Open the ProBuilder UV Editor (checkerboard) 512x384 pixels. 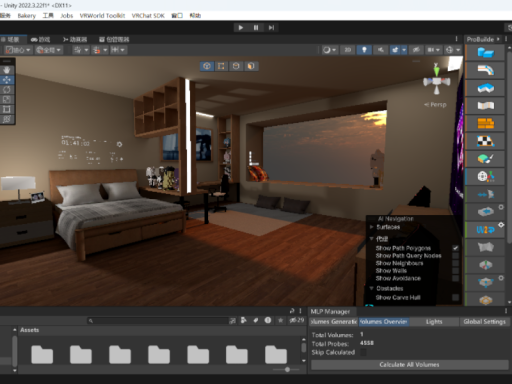tap(485, 141)
